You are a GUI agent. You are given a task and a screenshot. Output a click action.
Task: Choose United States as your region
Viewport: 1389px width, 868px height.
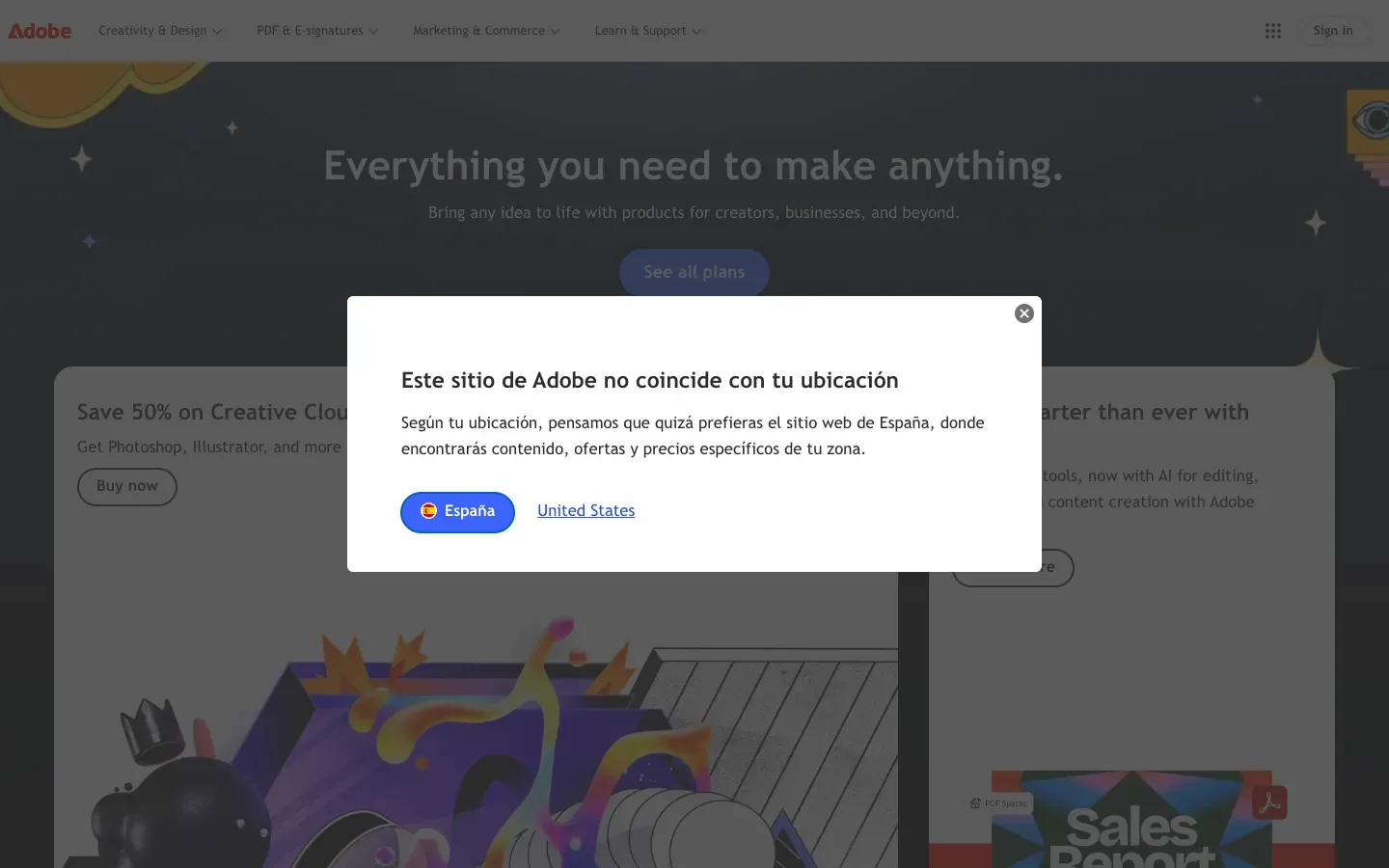[x=586, y=511]
